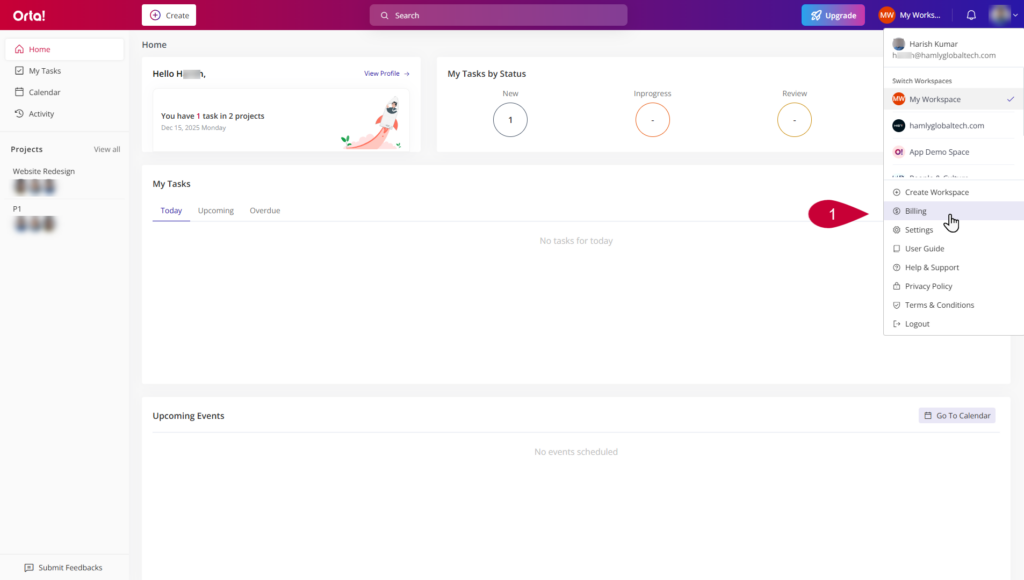Image resolution: width=1024 pixels, height=580 pixels.
Task: Click Submit Feedbacks at bottom left
Action: [x=64, y=567]
